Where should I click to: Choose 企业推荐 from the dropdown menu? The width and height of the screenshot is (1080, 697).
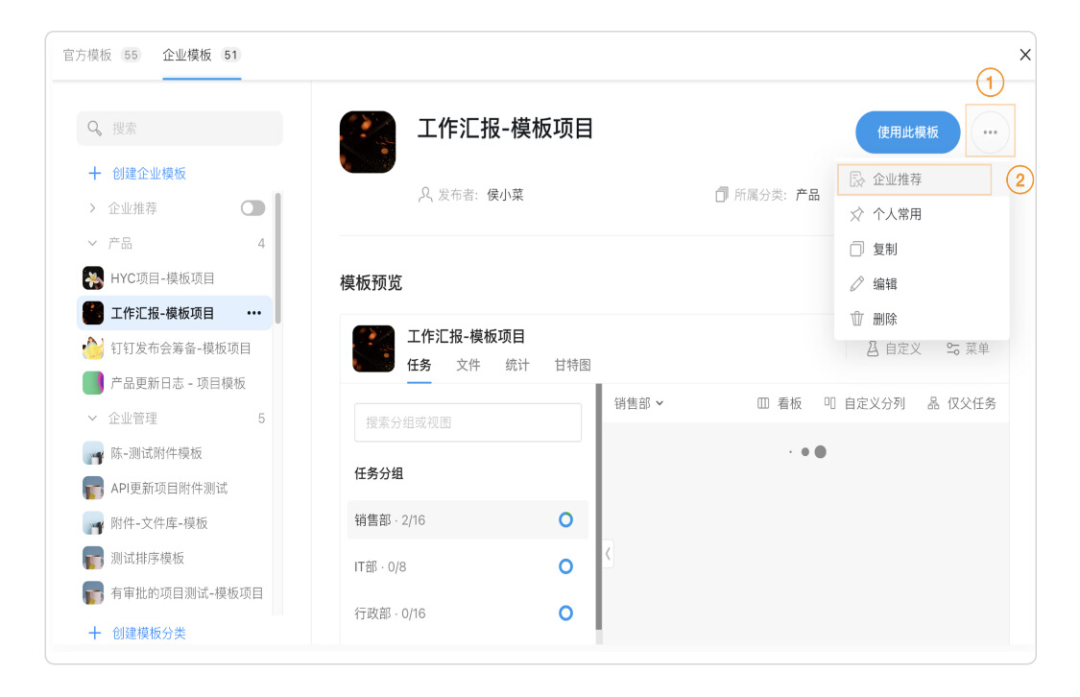915,180
